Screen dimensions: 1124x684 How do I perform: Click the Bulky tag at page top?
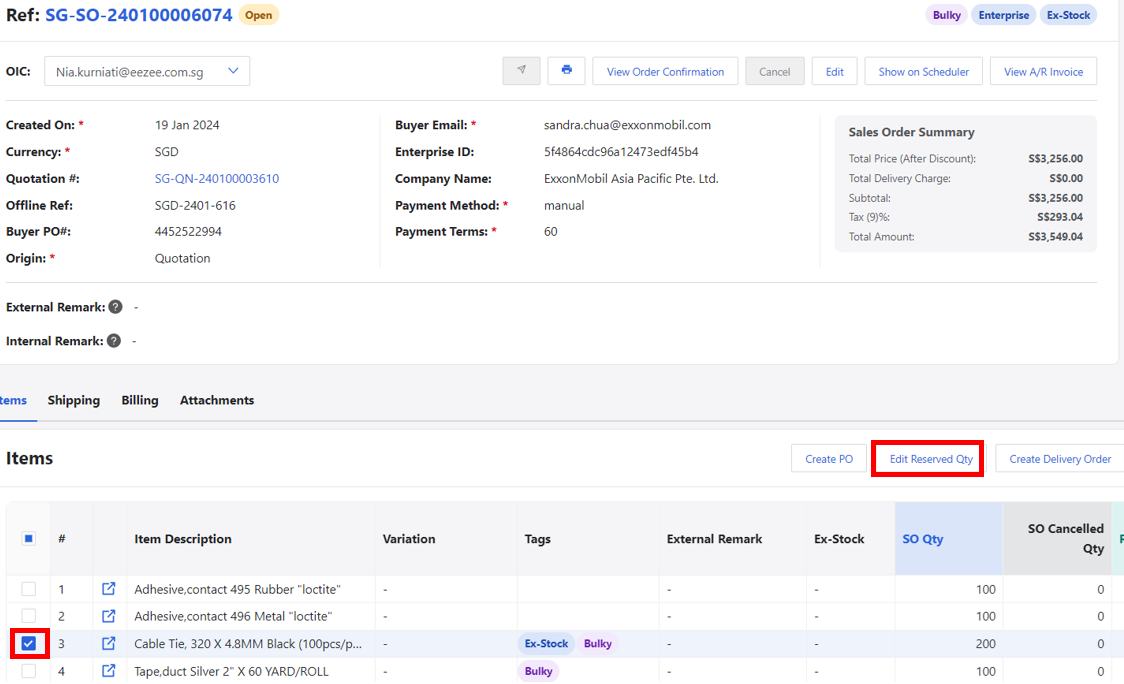coord(946,15)
